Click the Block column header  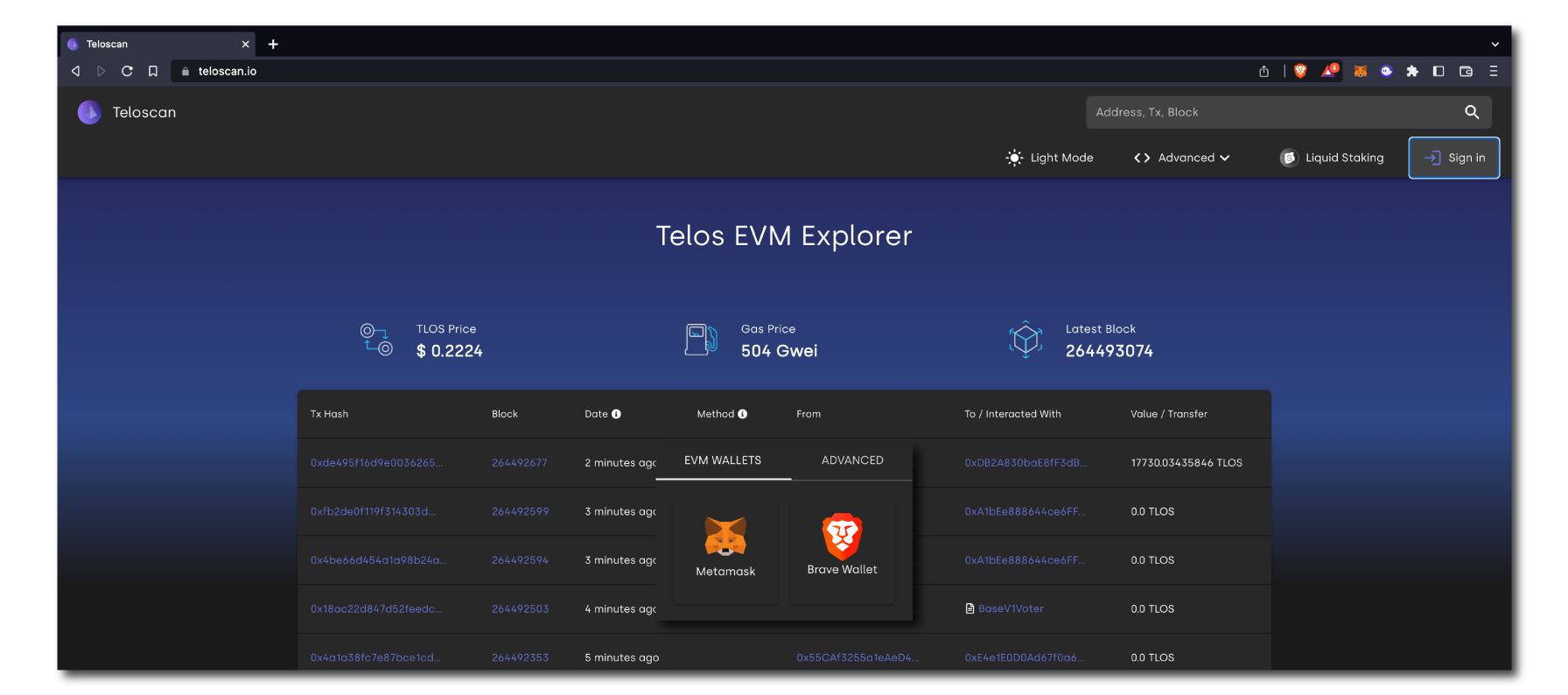[505, 414]
